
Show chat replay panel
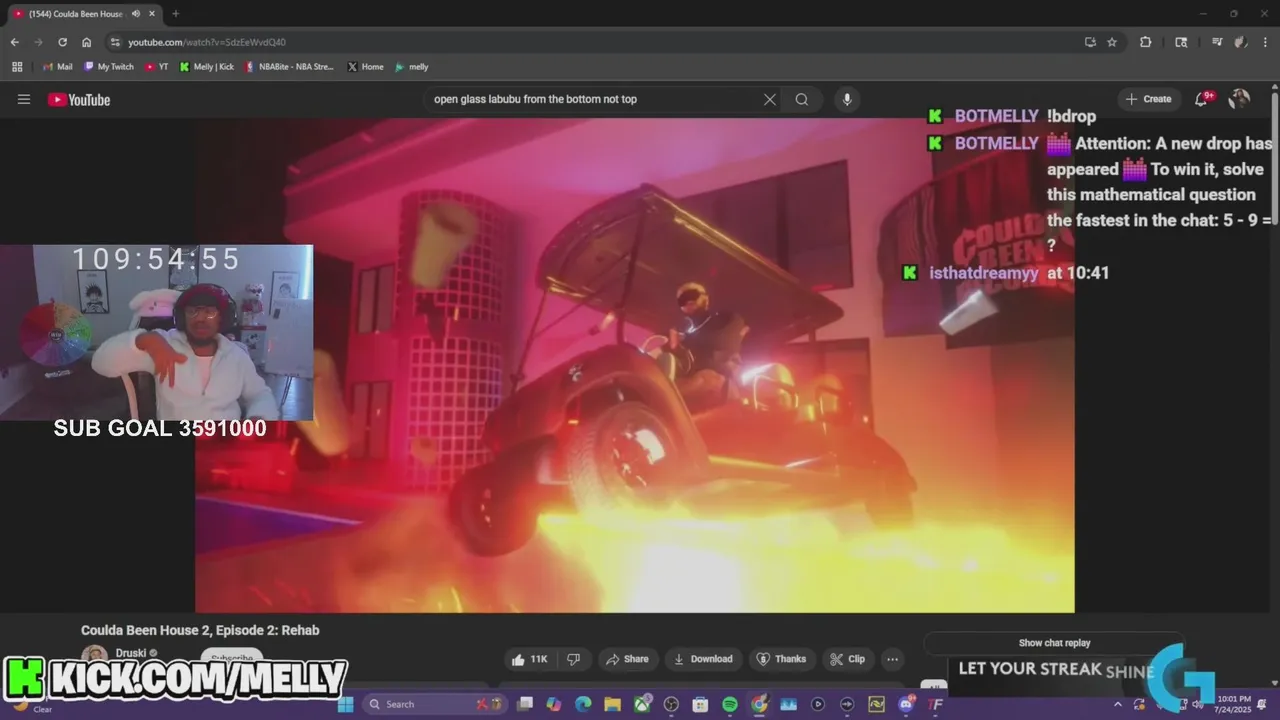(x=1054, y=643)
